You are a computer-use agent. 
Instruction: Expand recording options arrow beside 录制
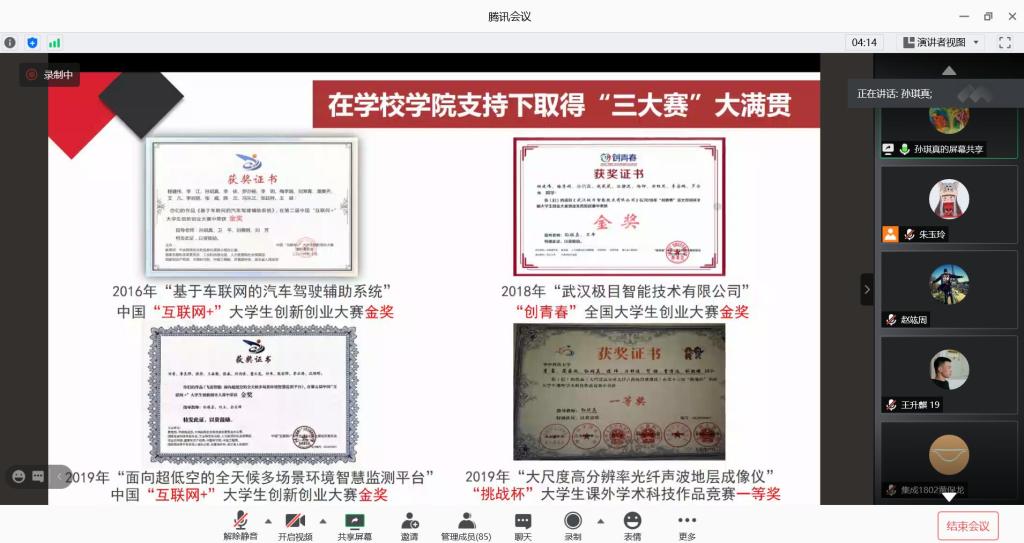(600, 521)
